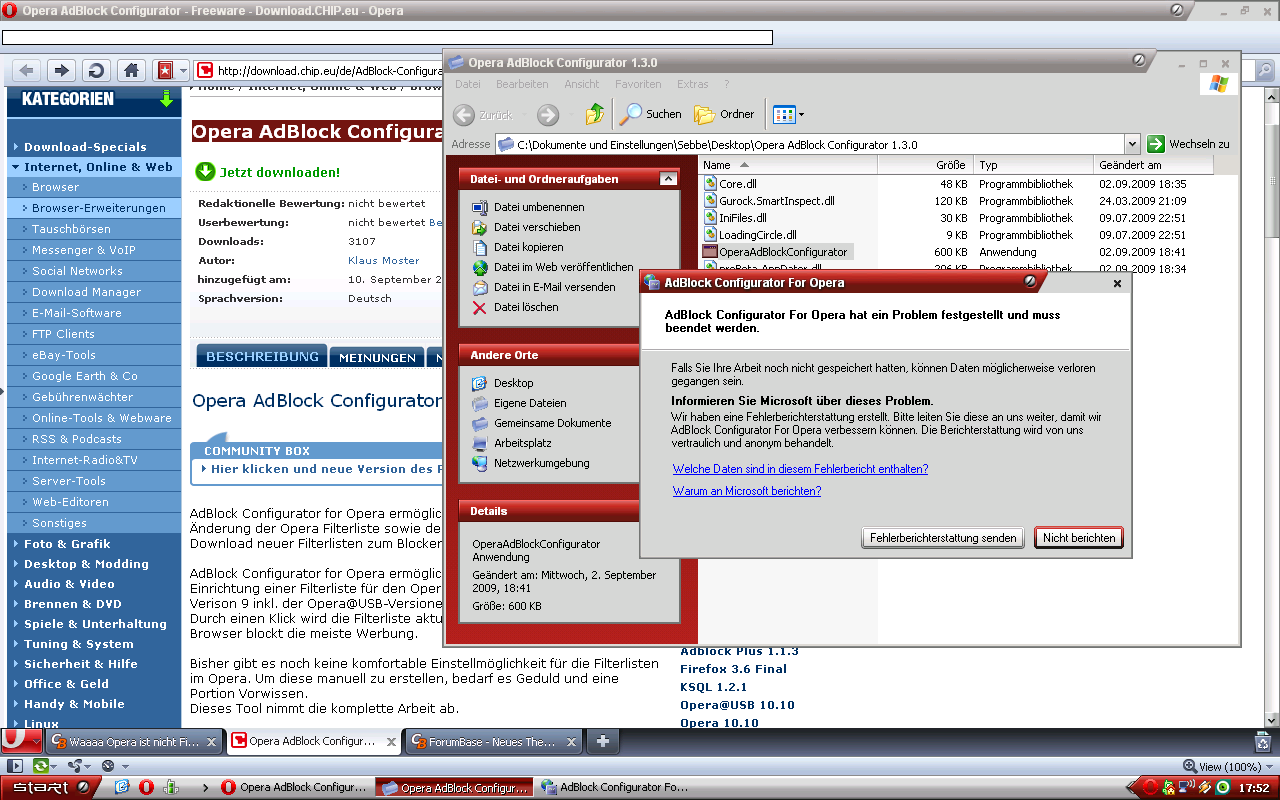This screenshot has width=1280, height=800.
Task: Go up one folder in Explorer
Action: point(595,115)
